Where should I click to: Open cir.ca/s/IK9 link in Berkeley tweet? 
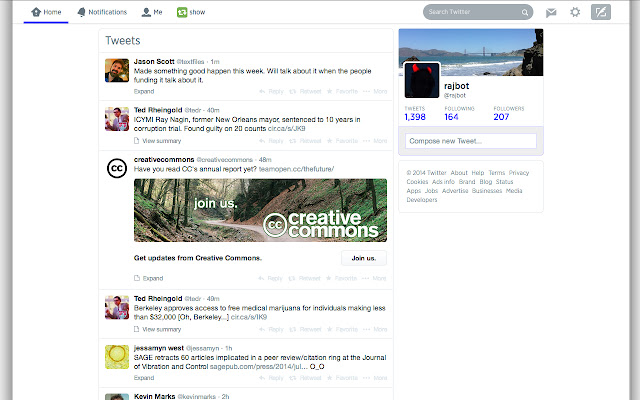[x=249, y=317]
